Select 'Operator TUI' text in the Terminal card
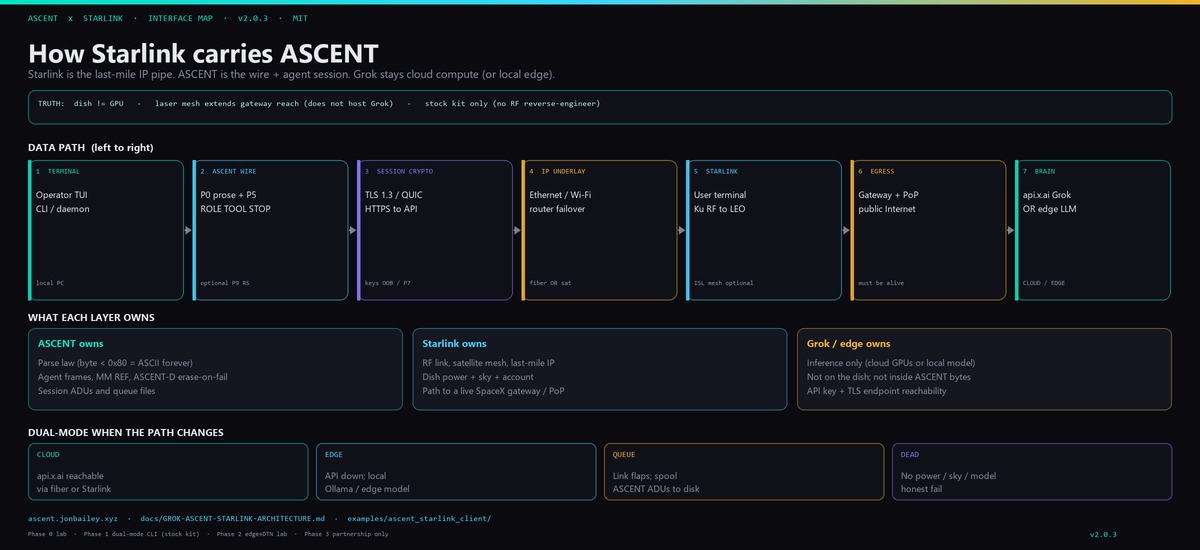Screen dimensions: 1200x550 tap(64, 195)
